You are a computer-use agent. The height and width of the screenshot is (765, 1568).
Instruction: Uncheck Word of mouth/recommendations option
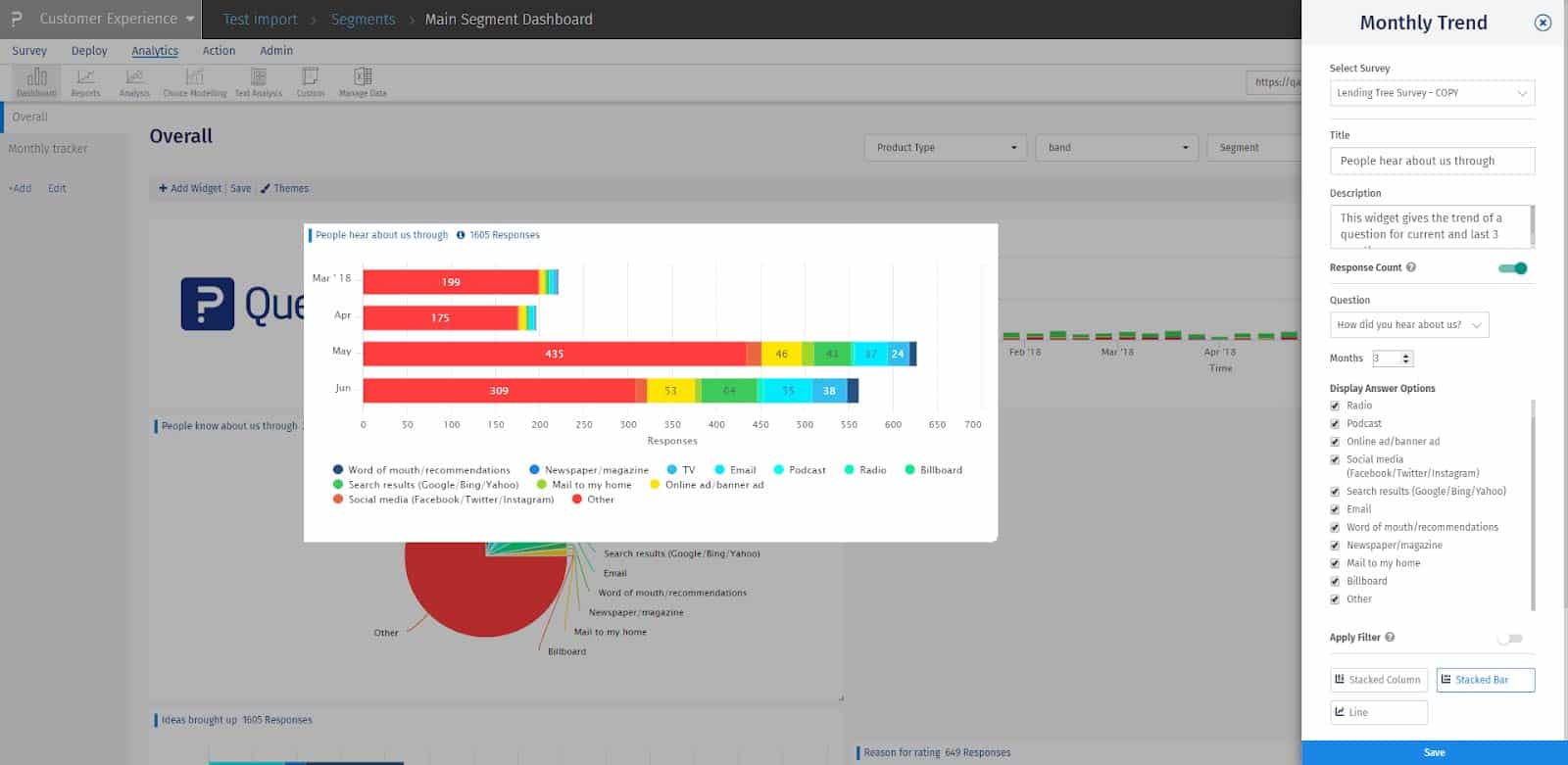click(1335, 528)
